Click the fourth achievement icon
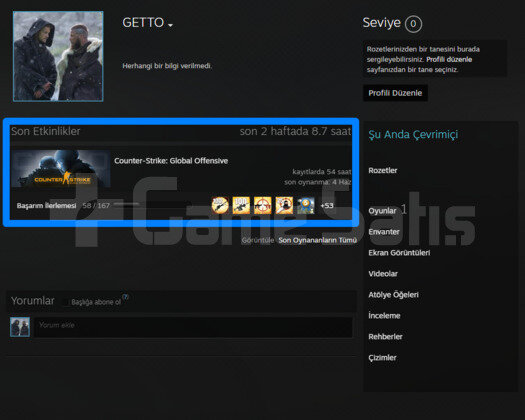 coord(284,205)
